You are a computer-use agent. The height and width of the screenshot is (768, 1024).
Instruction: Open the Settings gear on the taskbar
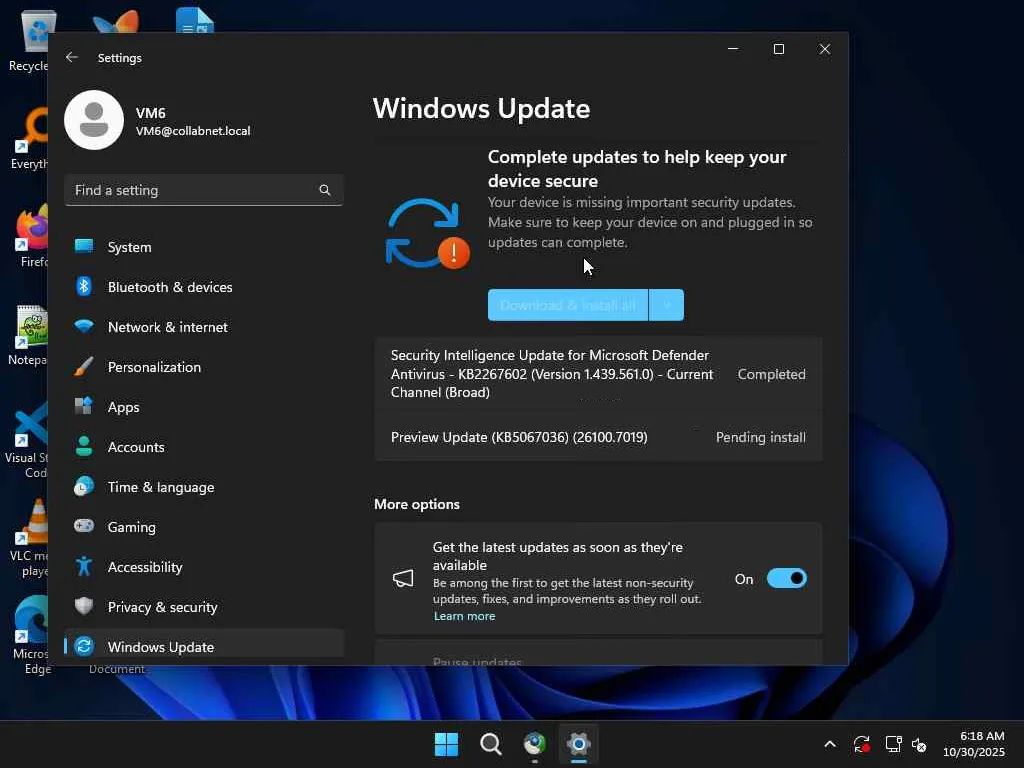pos(579,744)
